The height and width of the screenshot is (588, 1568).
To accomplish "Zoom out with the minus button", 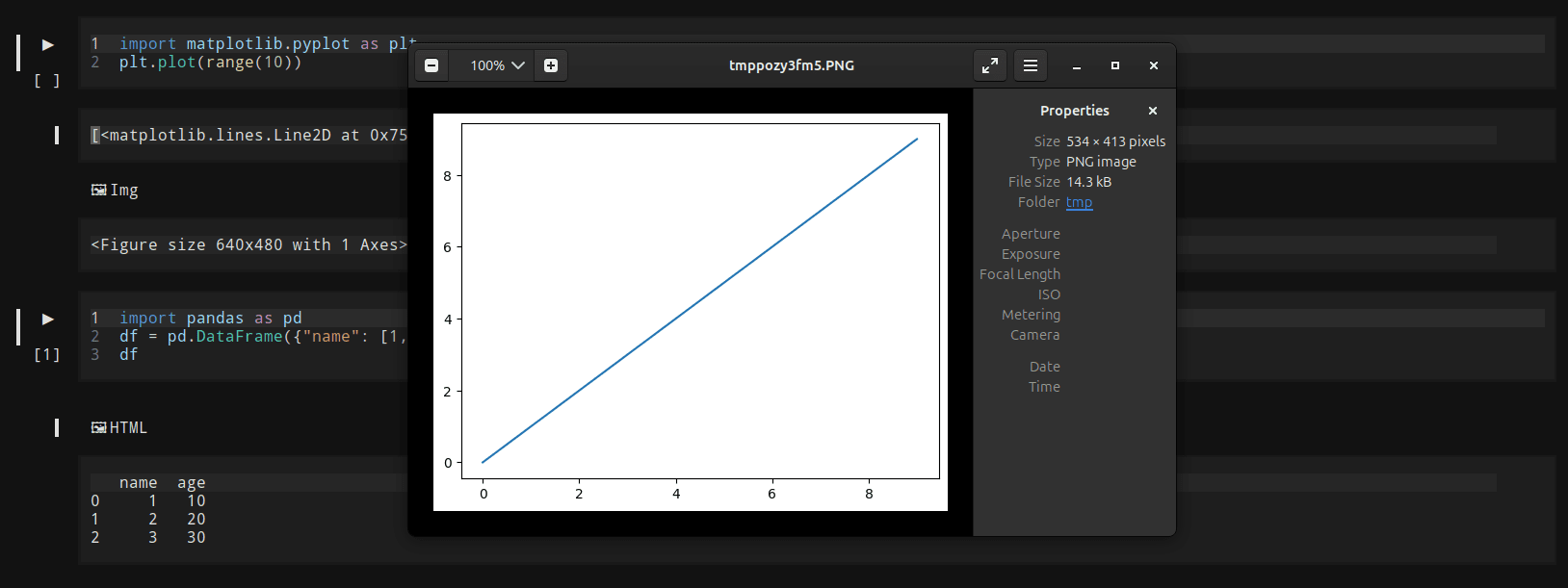I will (431, 65).
